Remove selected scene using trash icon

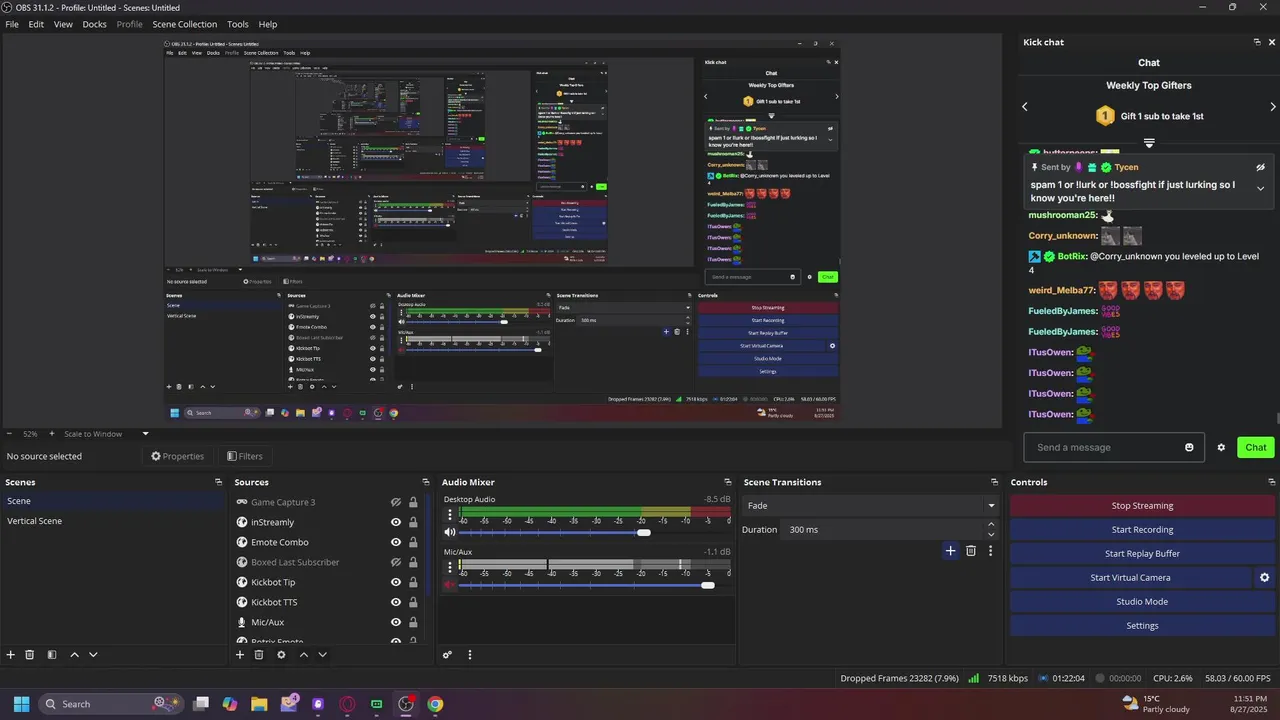tap(30, 655)
